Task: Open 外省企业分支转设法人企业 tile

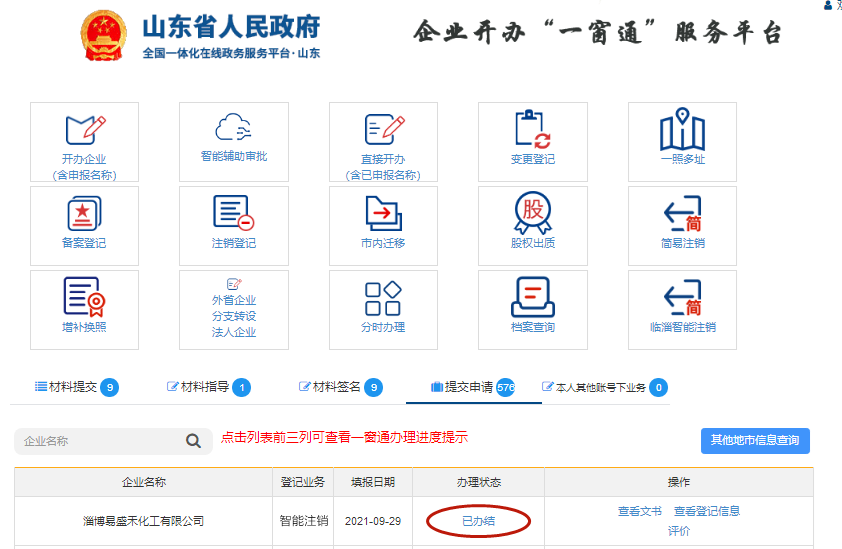Action: tap(234, 310)
